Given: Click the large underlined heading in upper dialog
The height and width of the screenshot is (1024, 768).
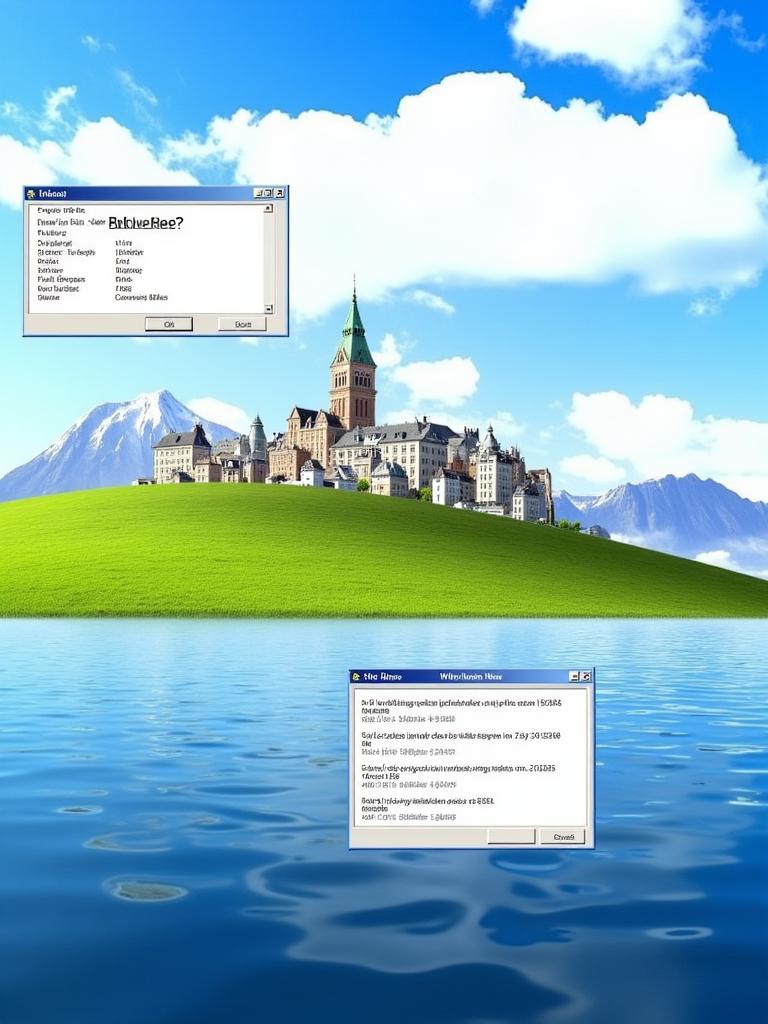Looking at the screenshot, I should point(145,223).
